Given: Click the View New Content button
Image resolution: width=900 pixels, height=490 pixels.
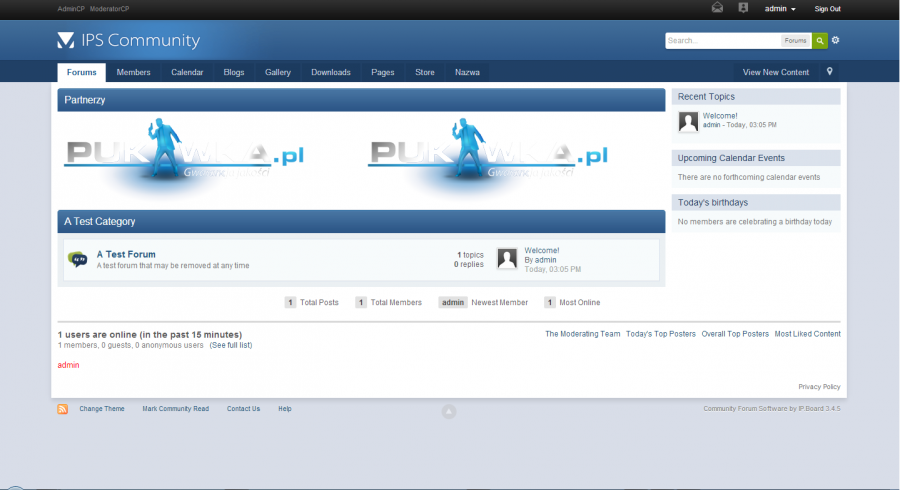Looking at the screenshot, I should (776, 72).
